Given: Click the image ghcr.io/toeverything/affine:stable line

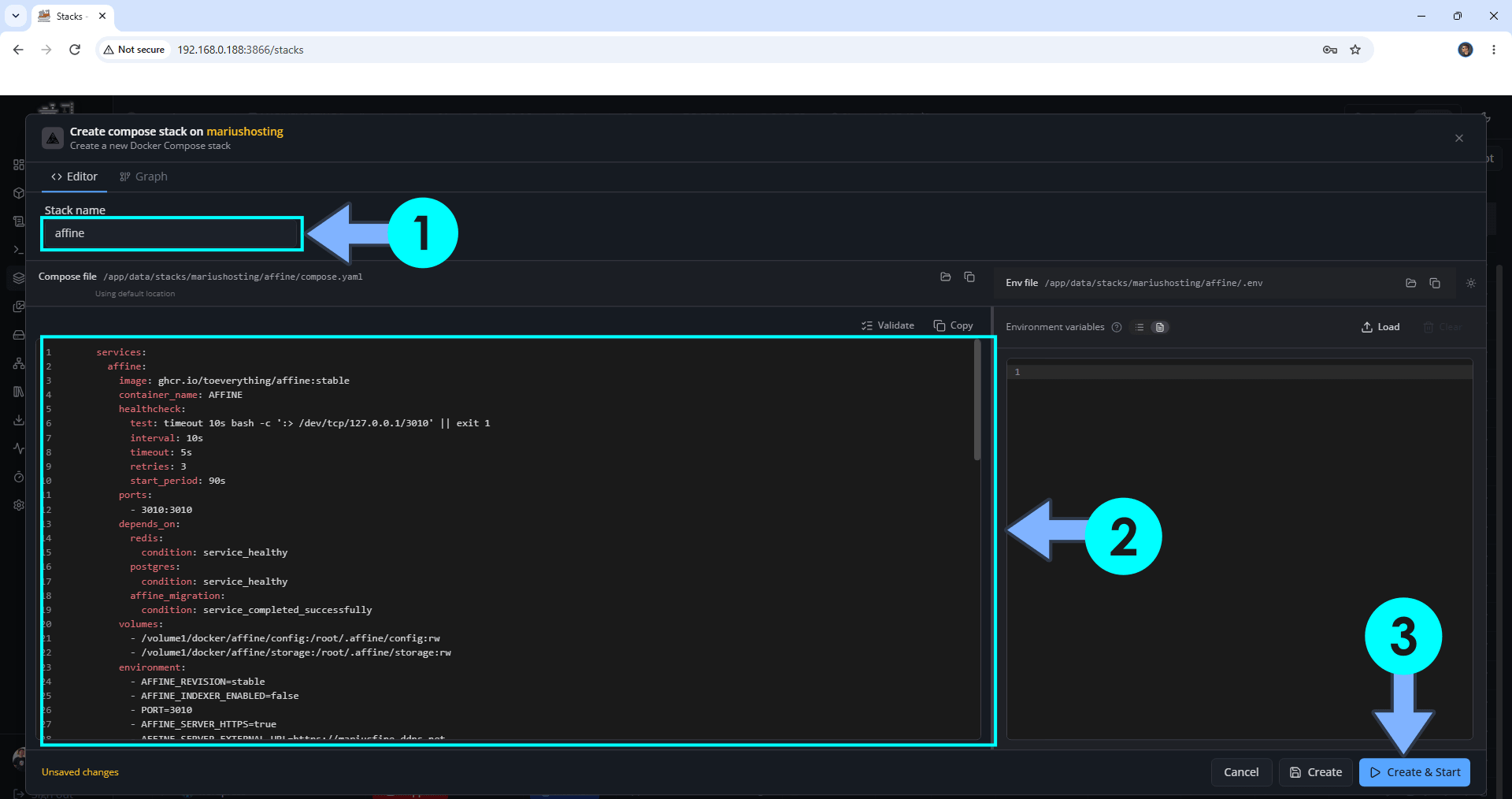Looking at the screenshot, I should click(x=234, y=381).
